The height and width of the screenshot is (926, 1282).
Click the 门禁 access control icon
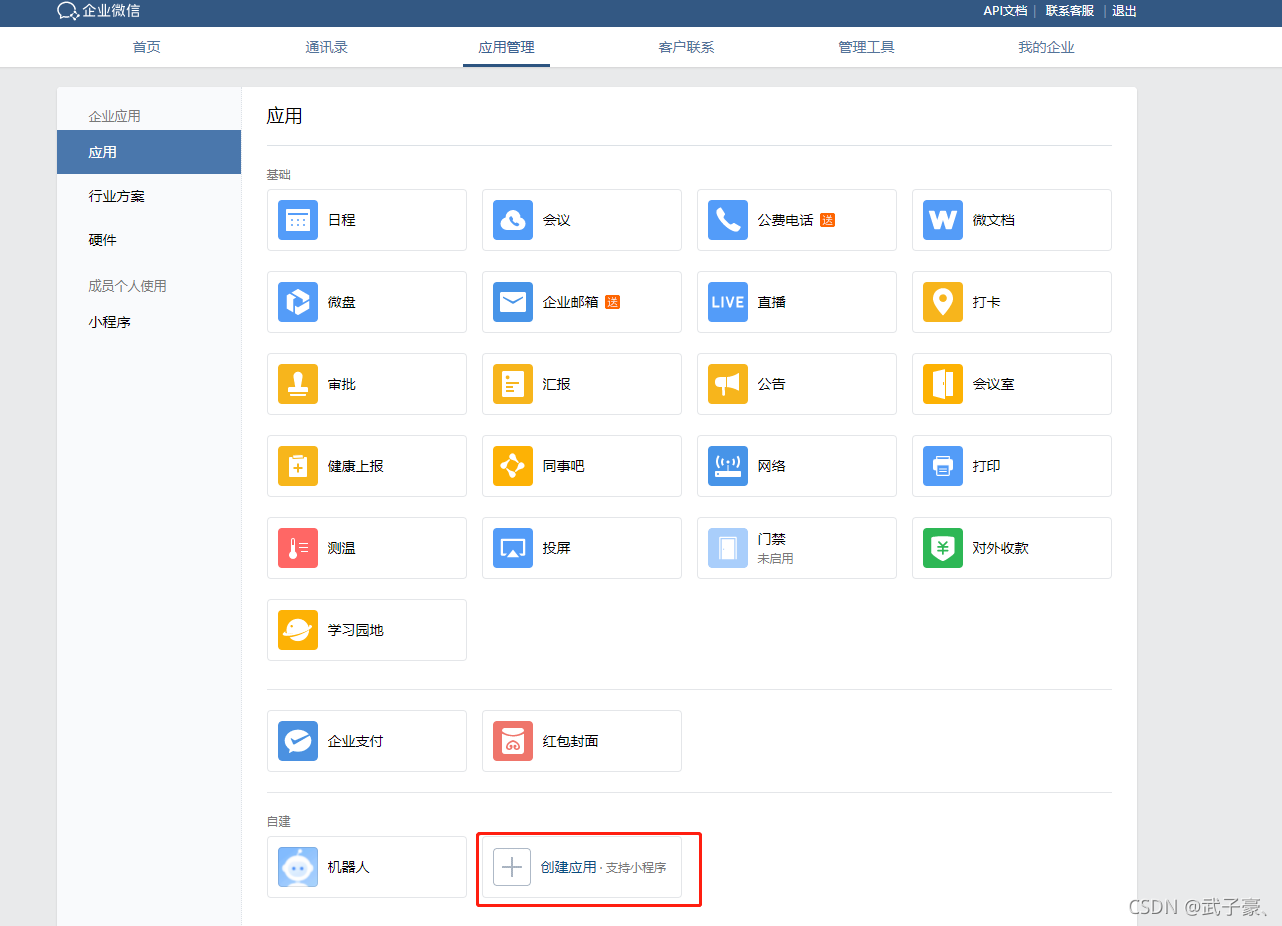[728, 548]
